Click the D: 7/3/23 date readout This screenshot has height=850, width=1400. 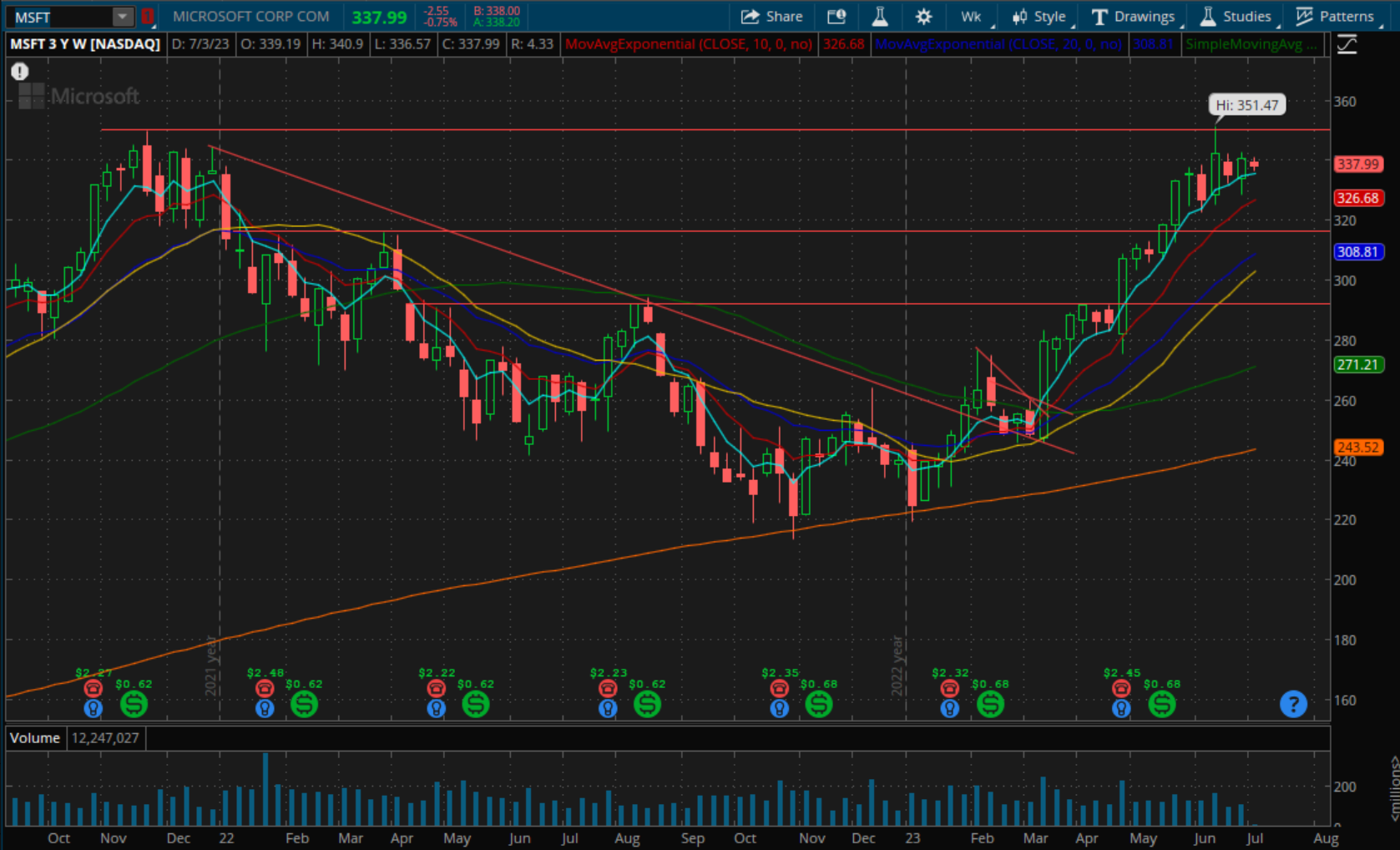click(200, 44)
